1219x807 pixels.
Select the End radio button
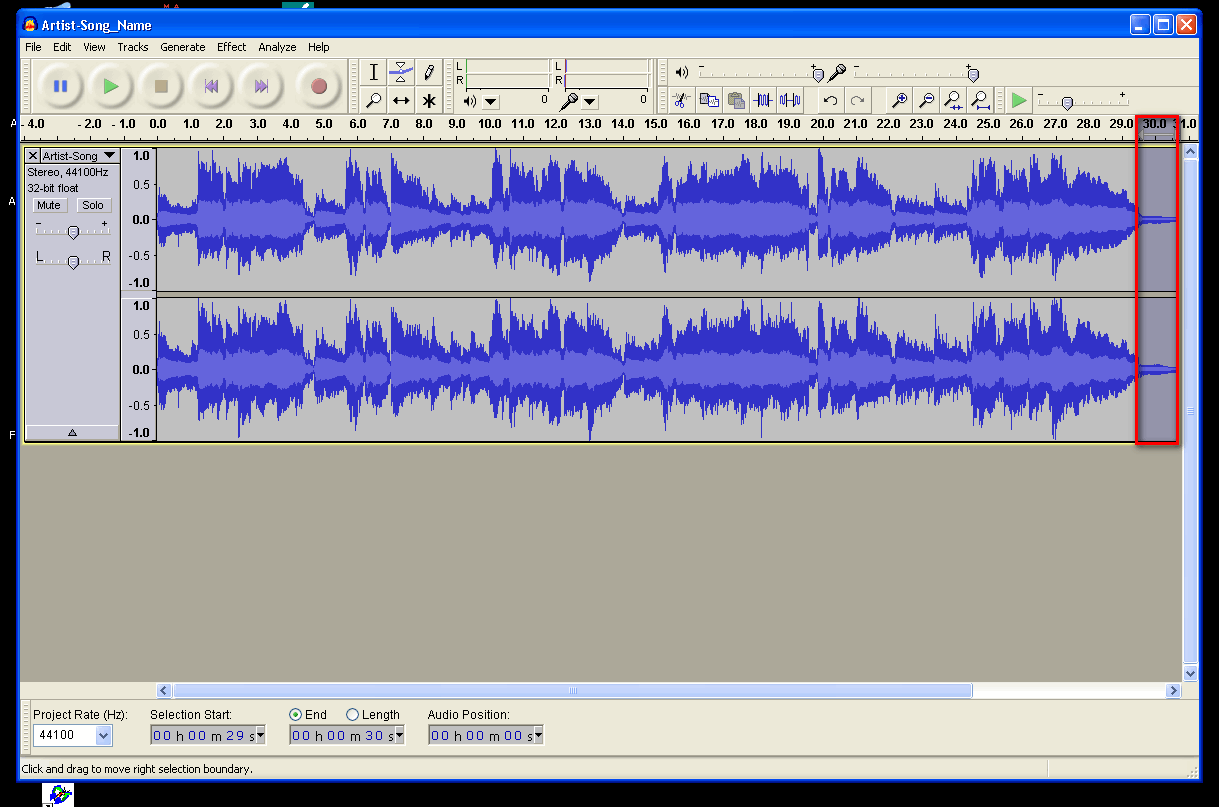click(x=295, y=715)
